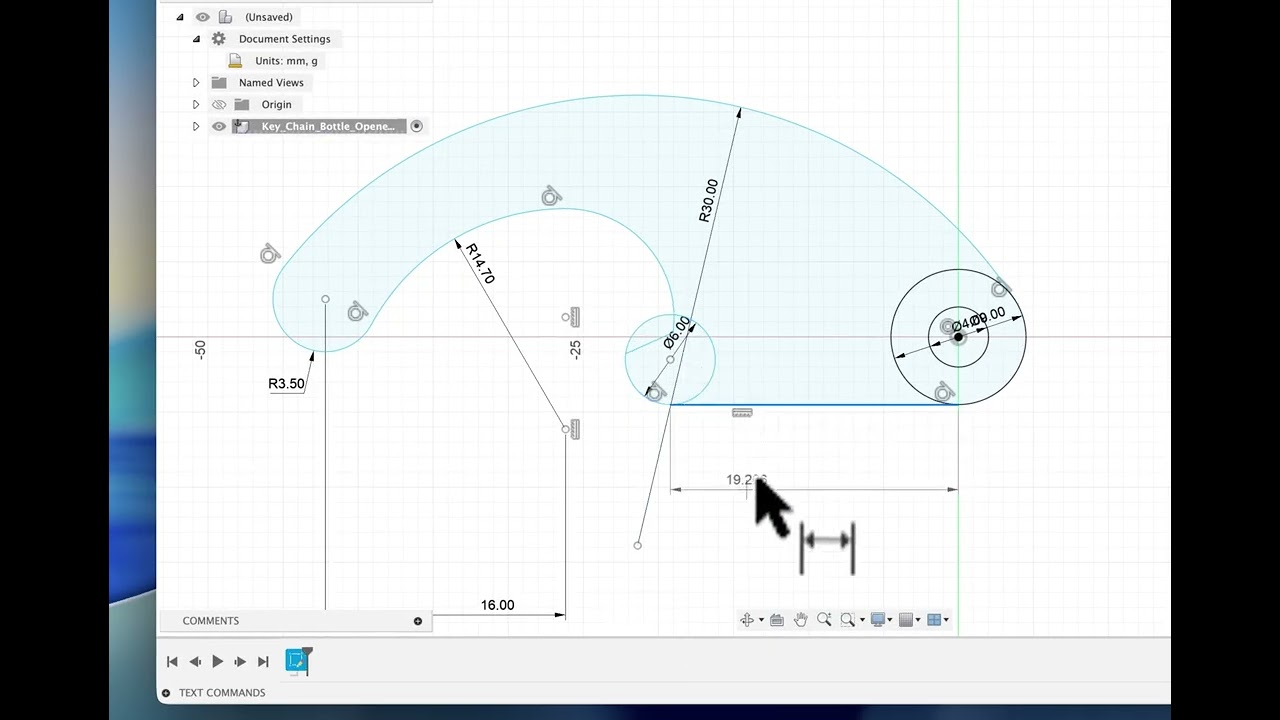Click the tangent constraint icon at bottom of large circle

click(944, 393)
